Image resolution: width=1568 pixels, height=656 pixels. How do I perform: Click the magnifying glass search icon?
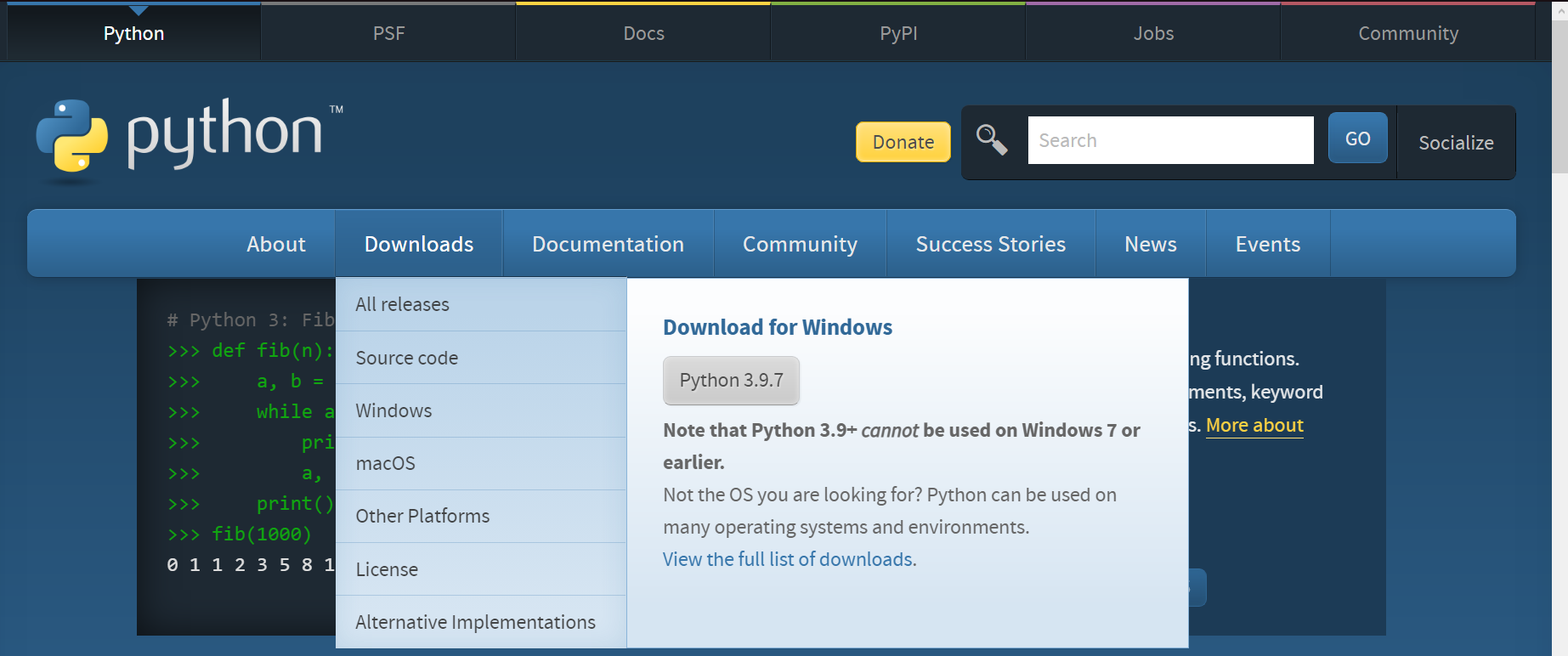[x=992, y=140]
